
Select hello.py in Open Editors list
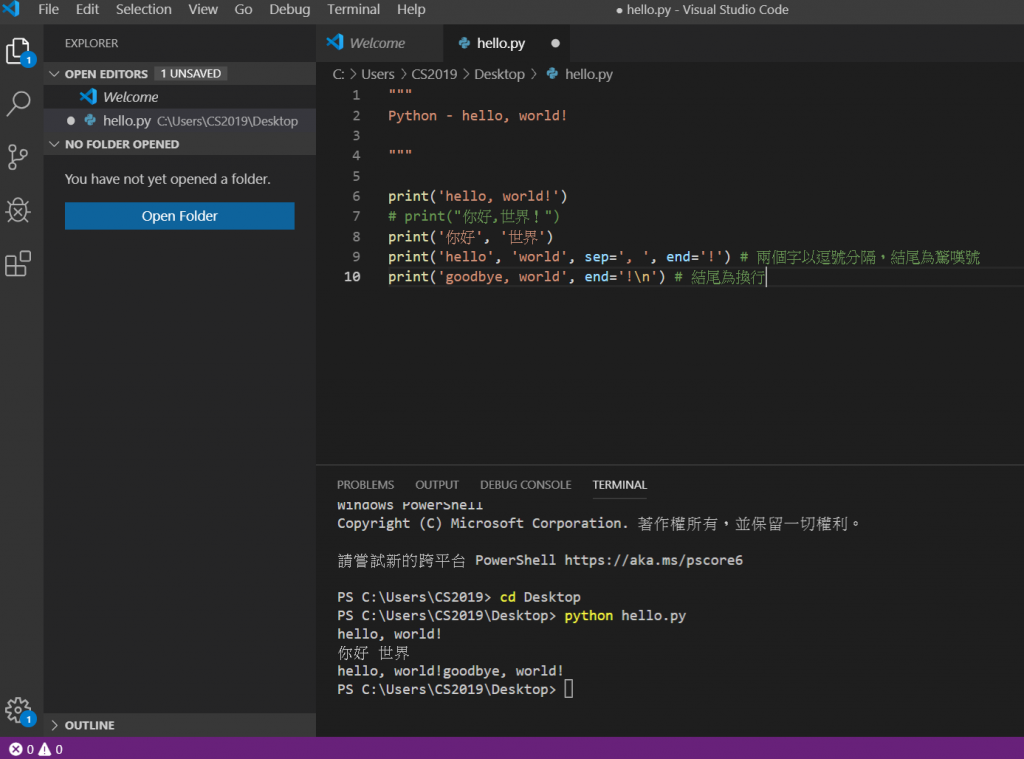pos(180,121)
